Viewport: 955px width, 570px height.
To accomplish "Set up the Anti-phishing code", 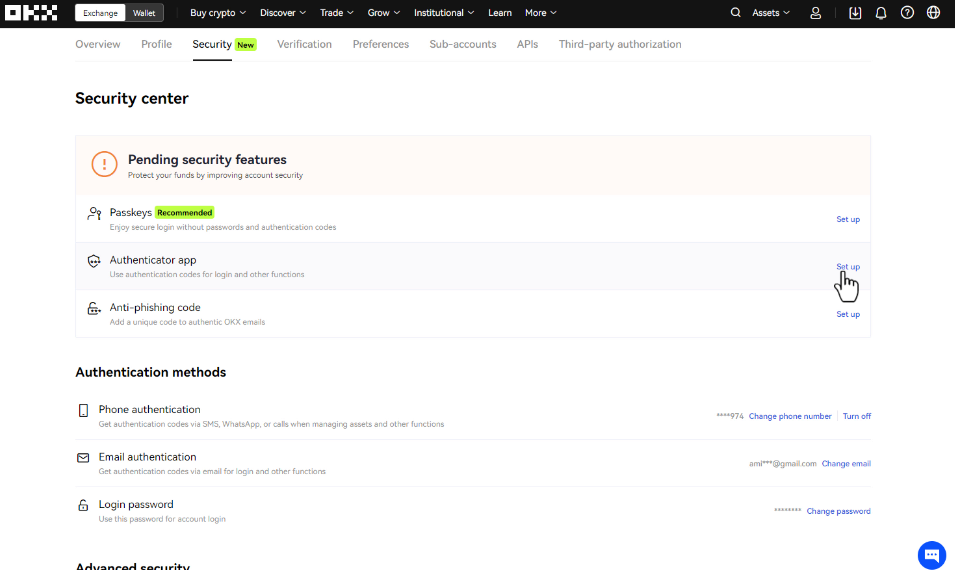I will click(x=848, y=314).
